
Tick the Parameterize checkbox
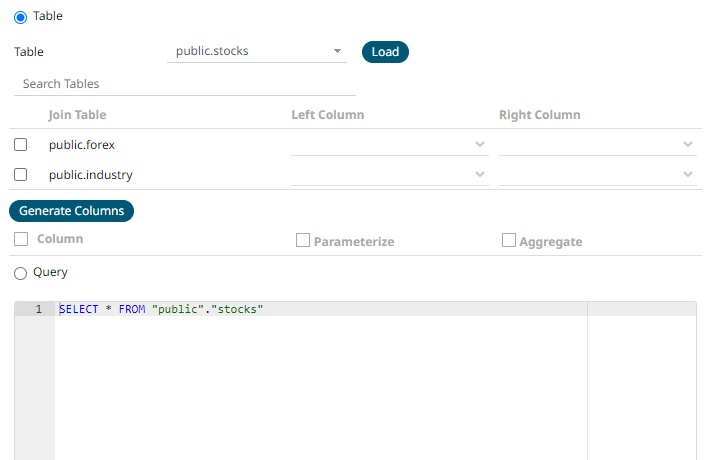(302, 241)
